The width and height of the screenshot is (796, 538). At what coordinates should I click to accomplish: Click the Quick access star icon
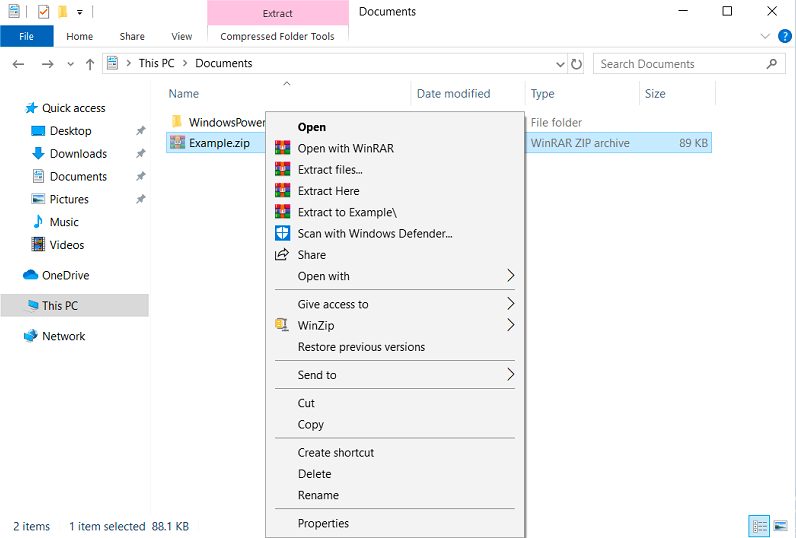click(31, 108)
